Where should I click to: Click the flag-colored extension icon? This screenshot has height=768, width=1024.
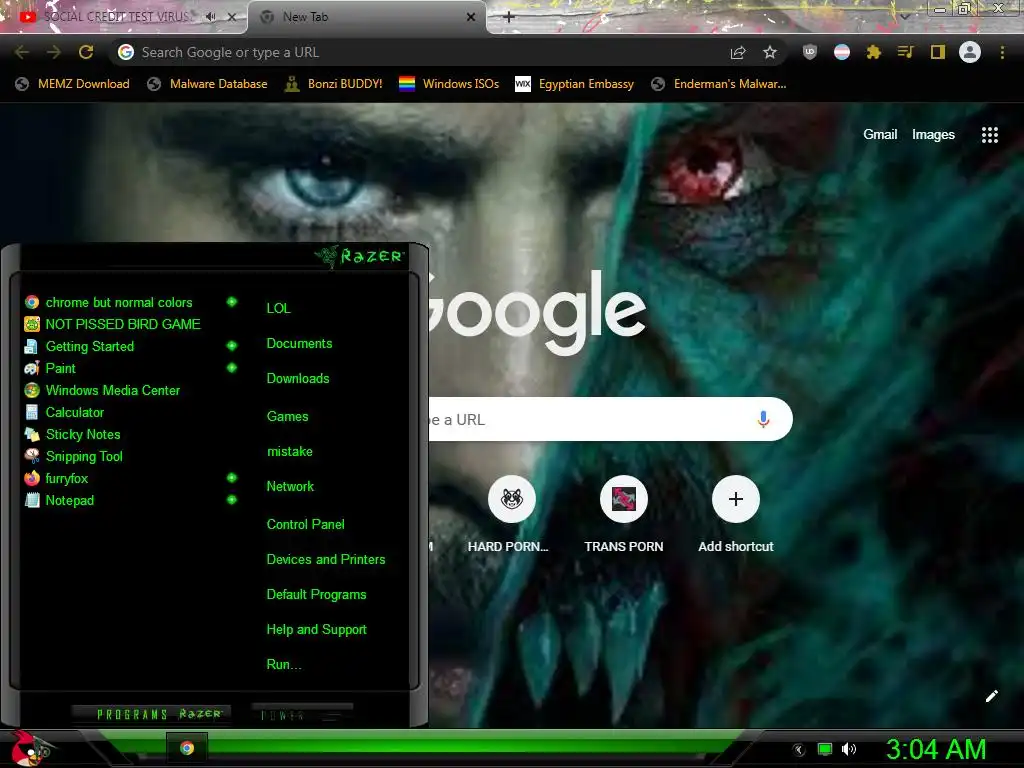[842, 52]
